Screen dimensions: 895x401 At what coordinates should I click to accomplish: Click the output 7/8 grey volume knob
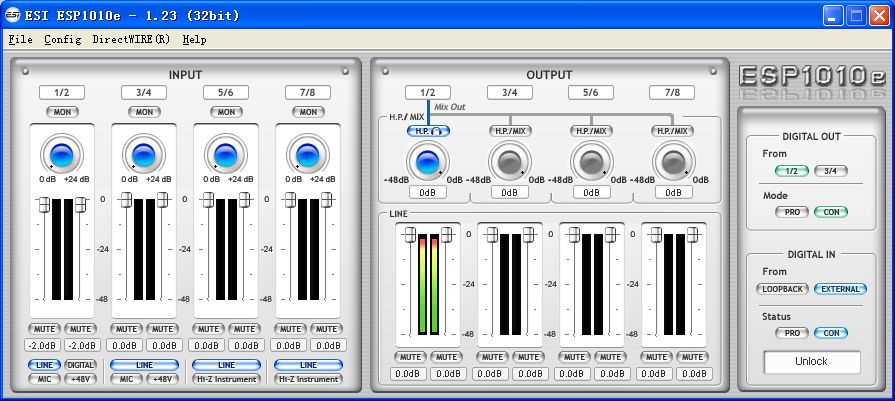[x=674, y=162]
